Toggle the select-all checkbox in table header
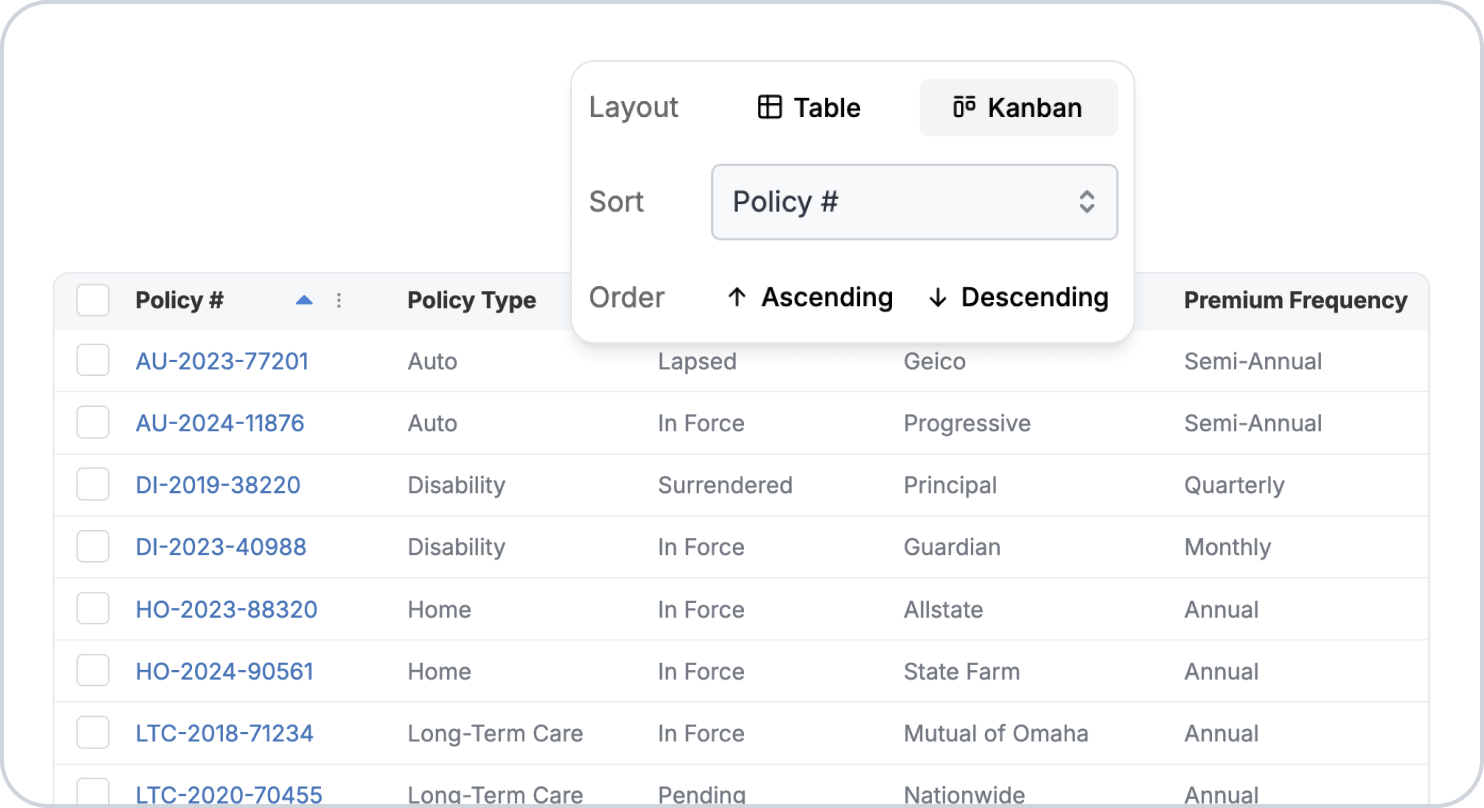Screen dimensions: 1484x808 point(93,300)
